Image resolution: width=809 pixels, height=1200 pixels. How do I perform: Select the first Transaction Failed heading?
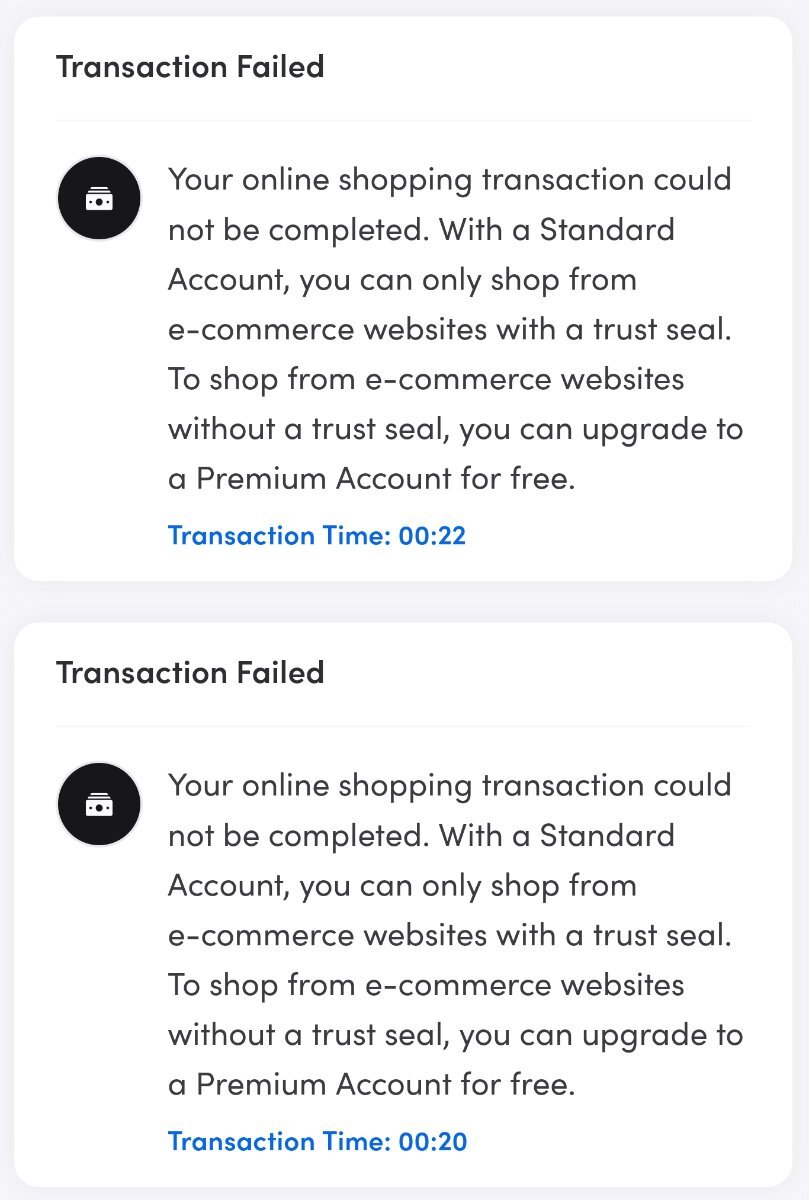[x=190, y=67]
